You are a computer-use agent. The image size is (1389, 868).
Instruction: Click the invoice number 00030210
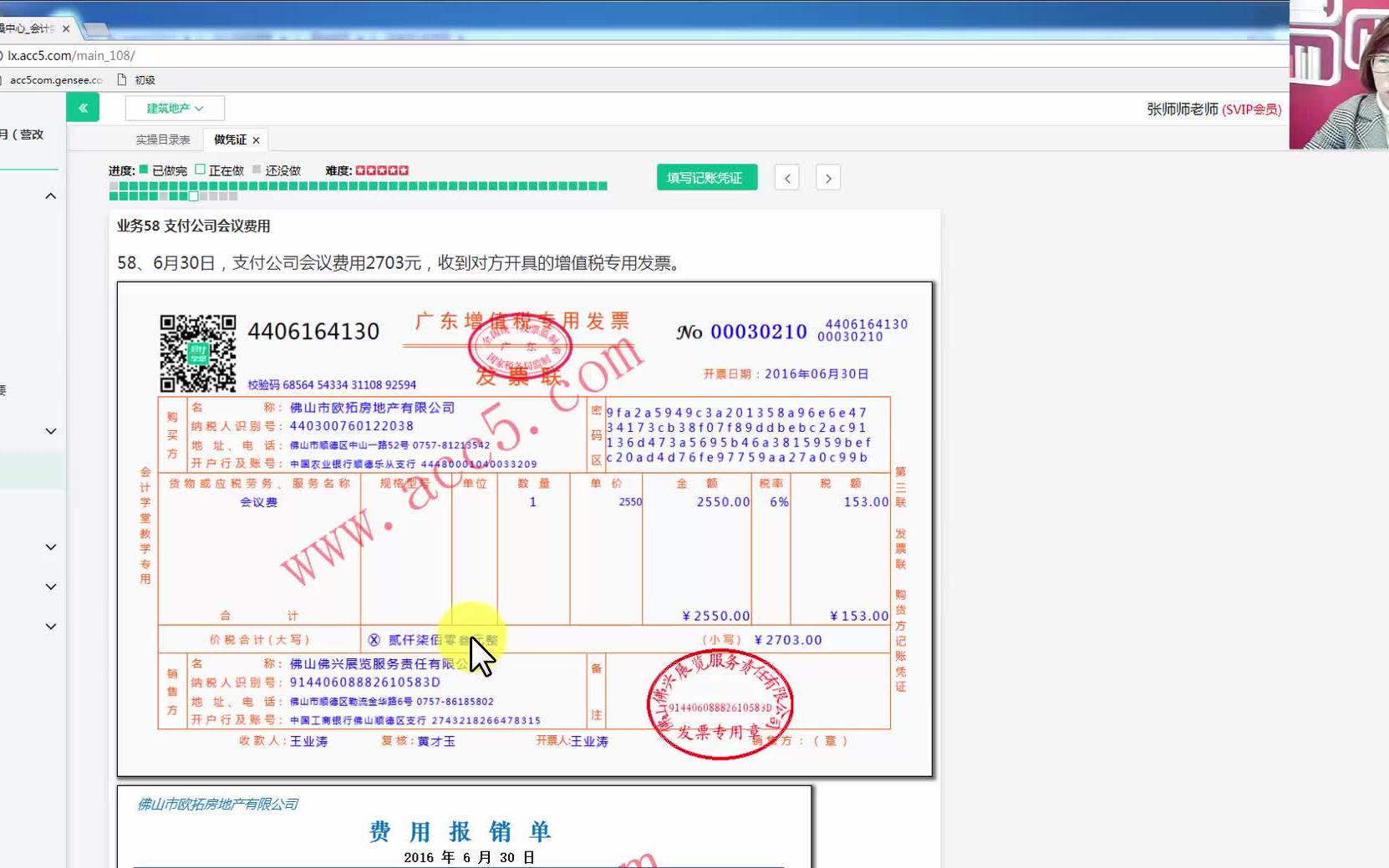759,332
